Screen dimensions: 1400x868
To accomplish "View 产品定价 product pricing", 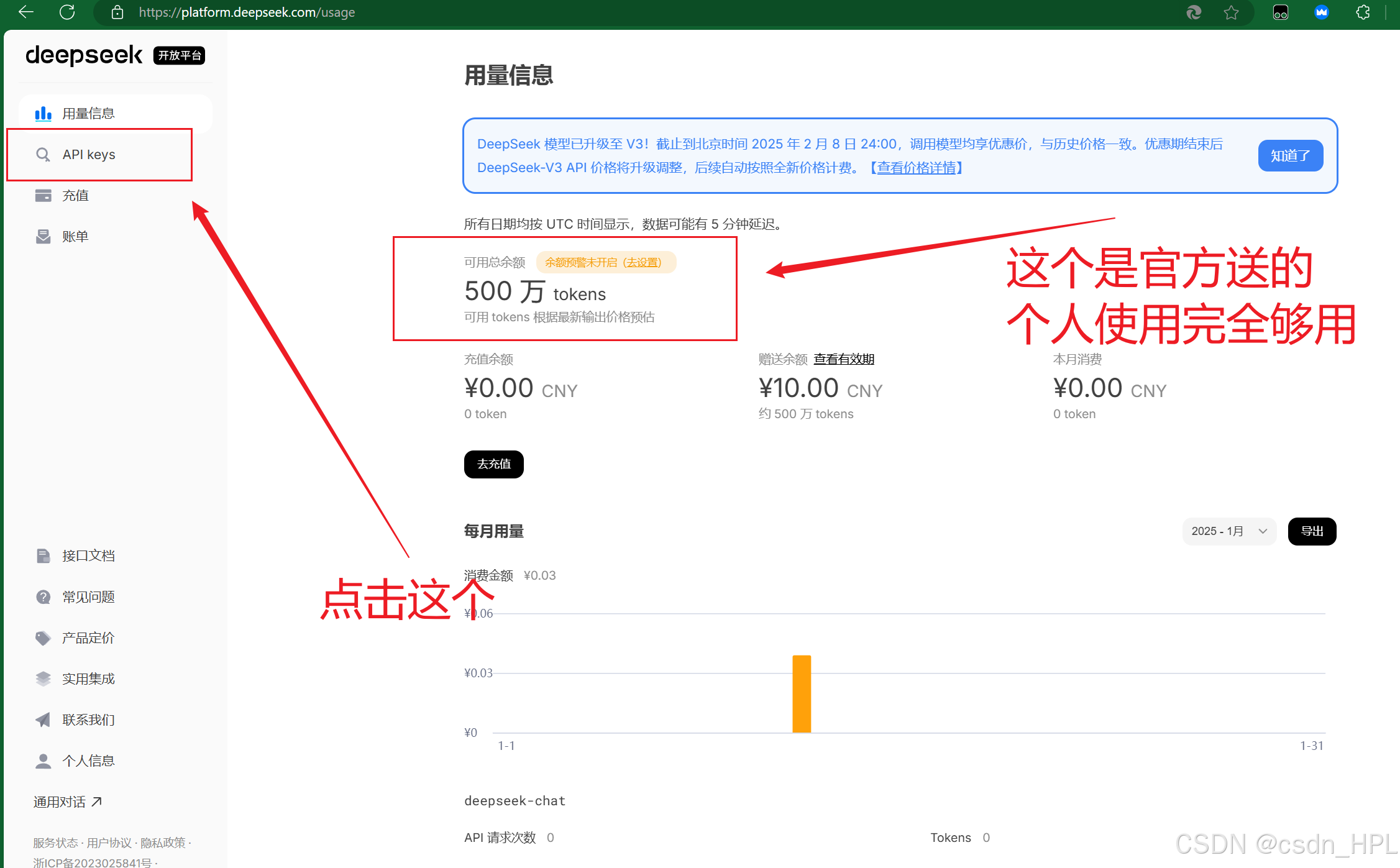I will click(88, 637).
